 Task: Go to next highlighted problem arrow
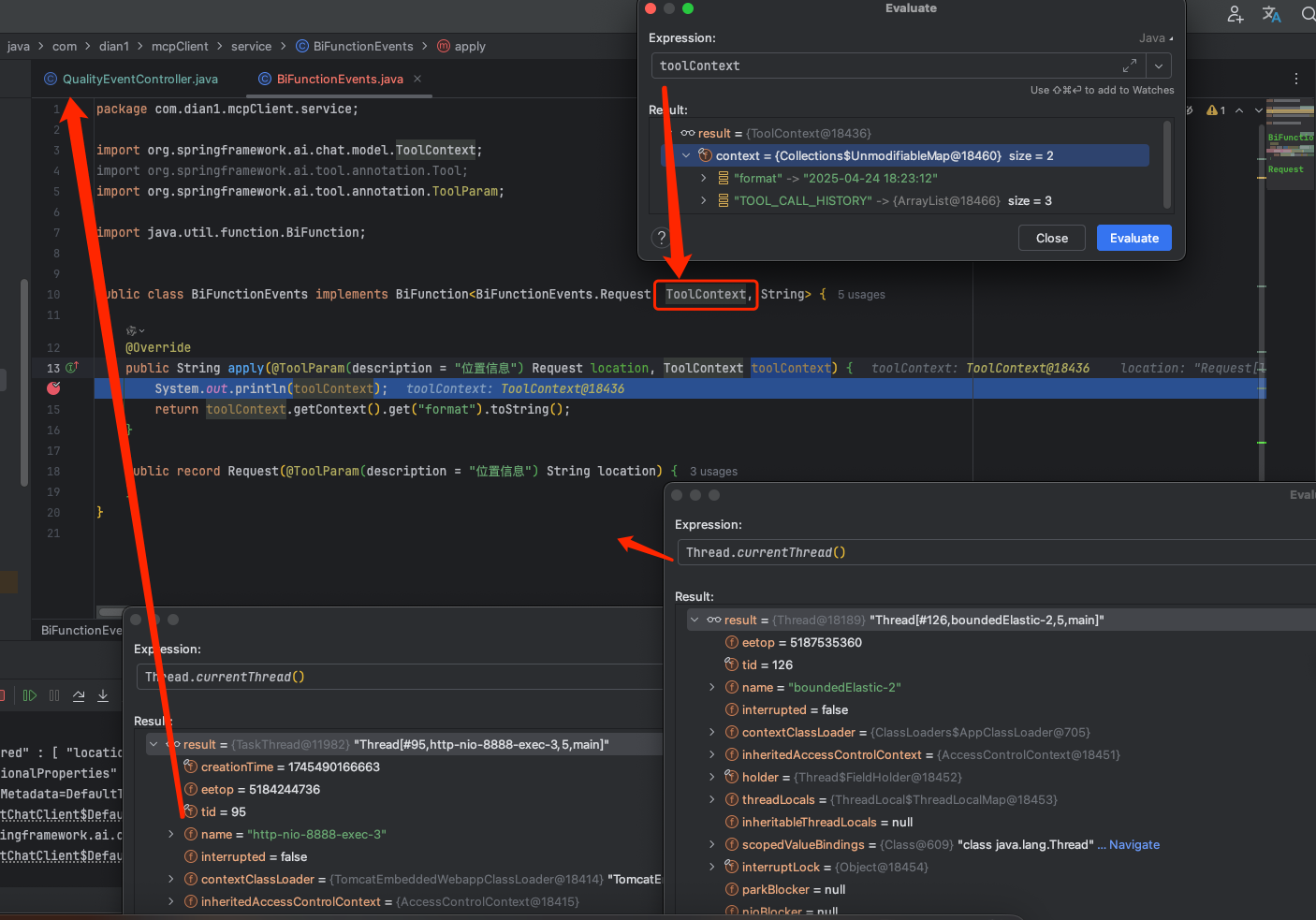tap(1259, 110)
